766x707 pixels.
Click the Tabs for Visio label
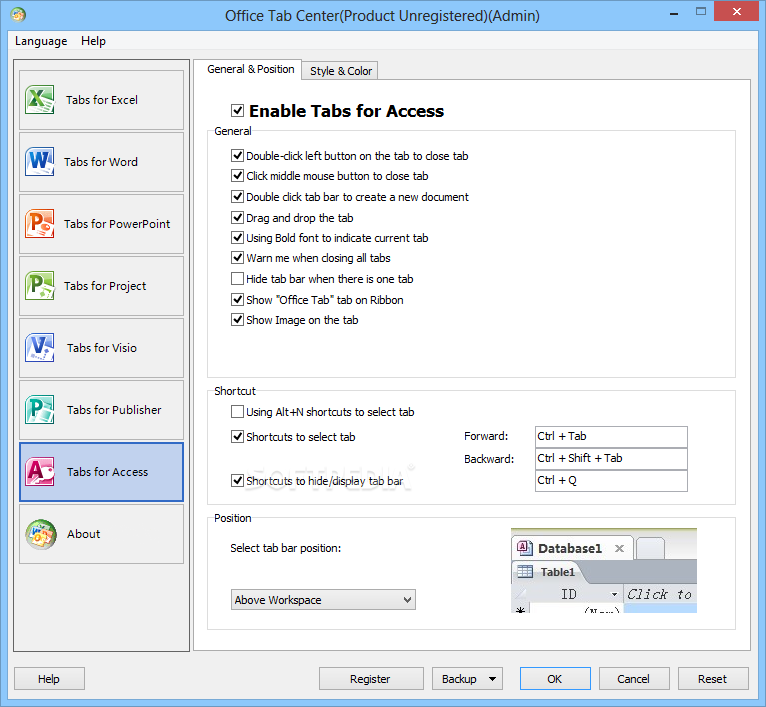[102, 348]
